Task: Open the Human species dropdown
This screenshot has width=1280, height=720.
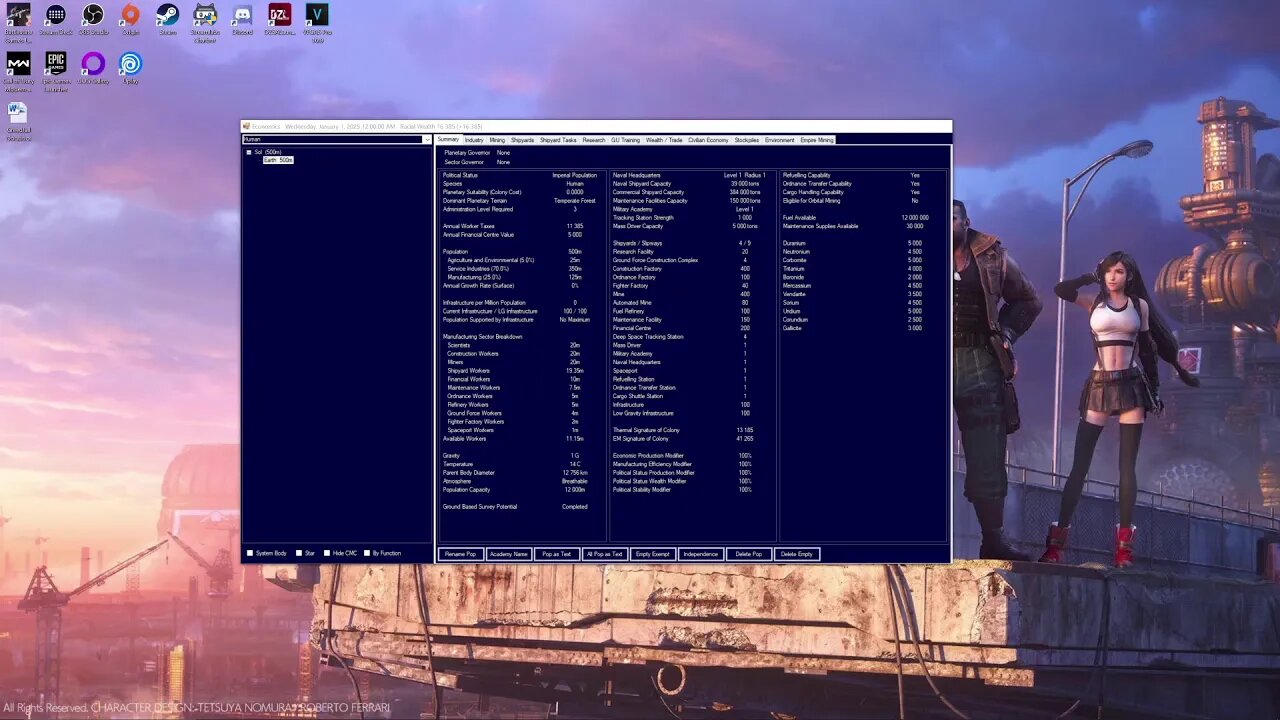Action: point(337,139)
